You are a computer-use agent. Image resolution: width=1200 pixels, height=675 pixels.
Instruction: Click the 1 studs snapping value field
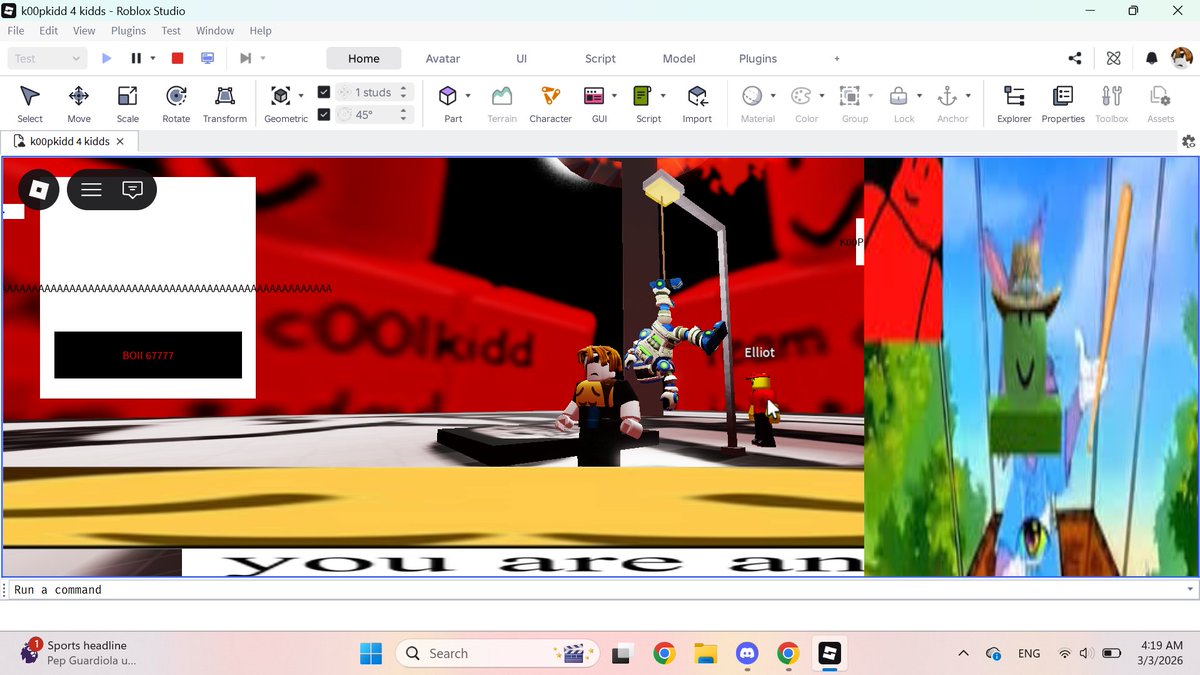click(373, 92)
